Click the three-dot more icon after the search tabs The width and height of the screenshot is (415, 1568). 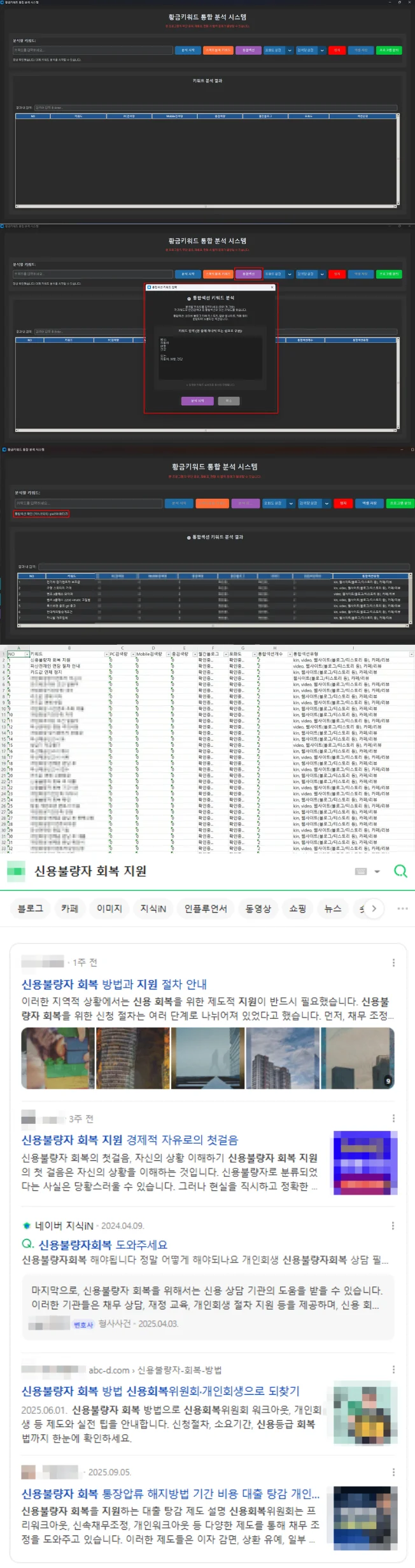tap(402, 909)
